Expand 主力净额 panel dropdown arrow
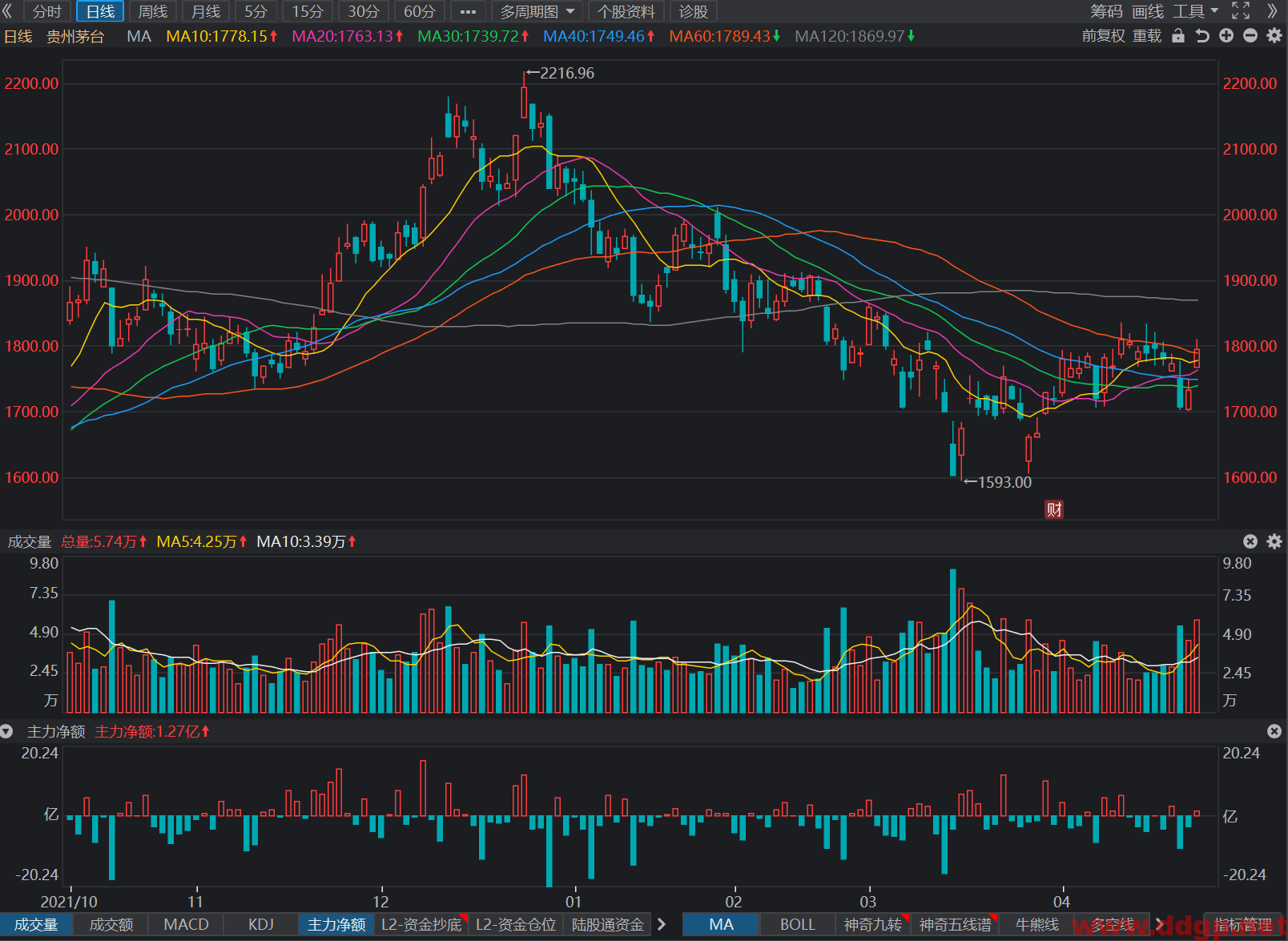 [x=6, y=731]
